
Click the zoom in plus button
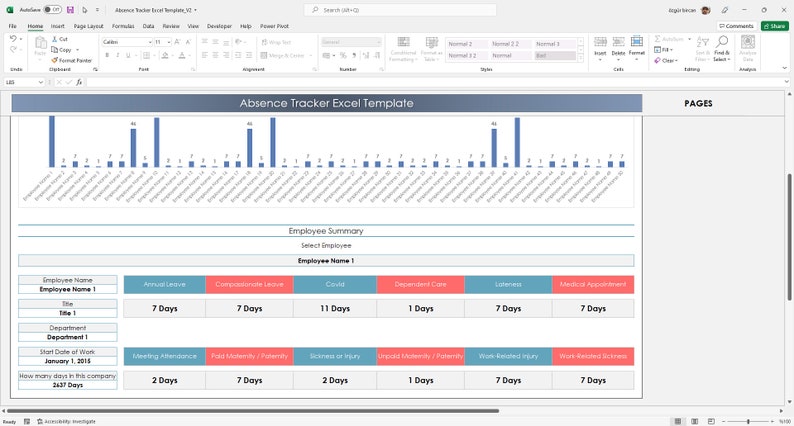coord(773,421)
